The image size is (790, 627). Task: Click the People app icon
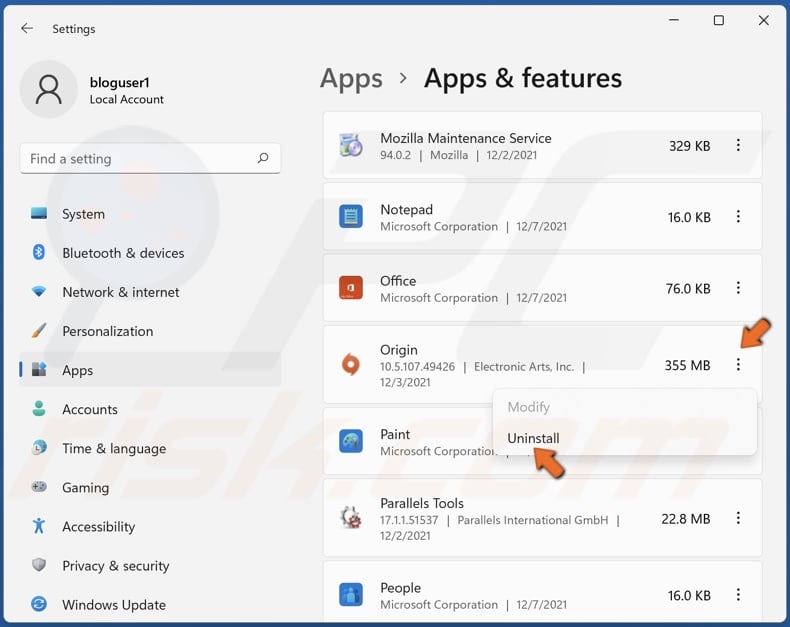click(x=351, y=595)
